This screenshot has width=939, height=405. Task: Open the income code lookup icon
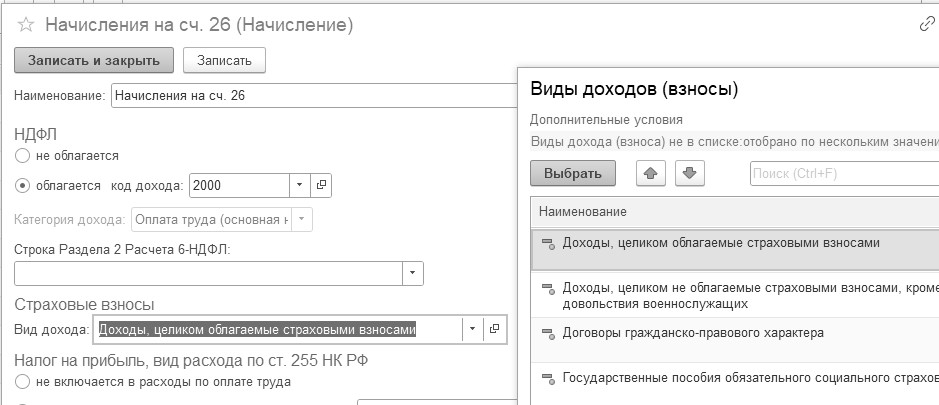(321, 185)
